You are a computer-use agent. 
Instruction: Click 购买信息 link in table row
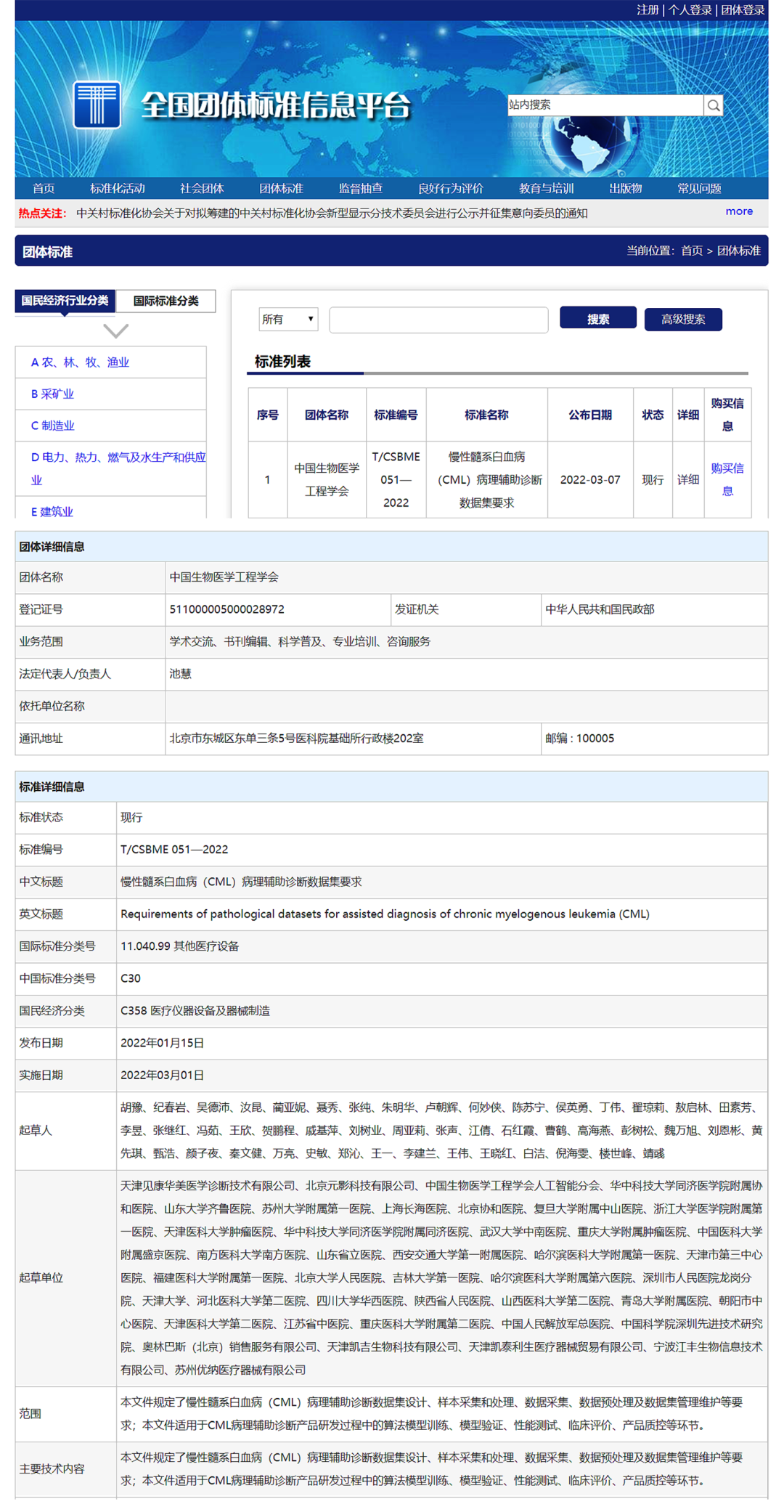tap(727, 479)
